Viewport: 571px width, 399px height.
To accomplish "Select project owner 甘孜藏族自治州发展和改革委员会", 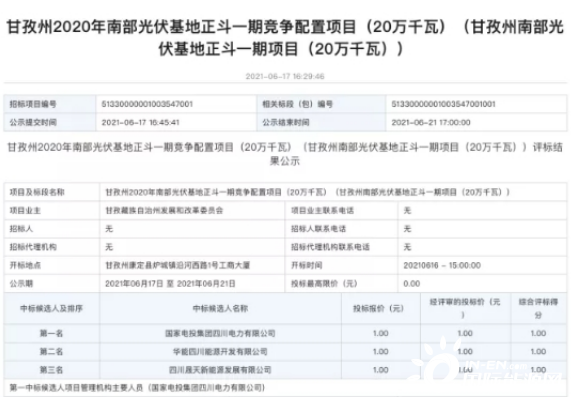I will click(164, 210).
